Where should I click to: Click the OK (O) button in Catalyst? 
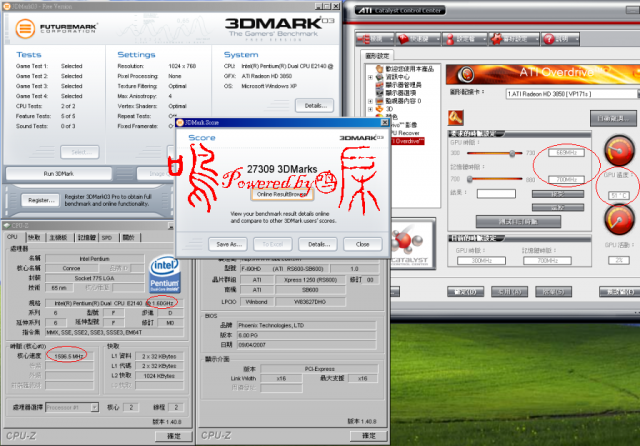tap(465, 292)
